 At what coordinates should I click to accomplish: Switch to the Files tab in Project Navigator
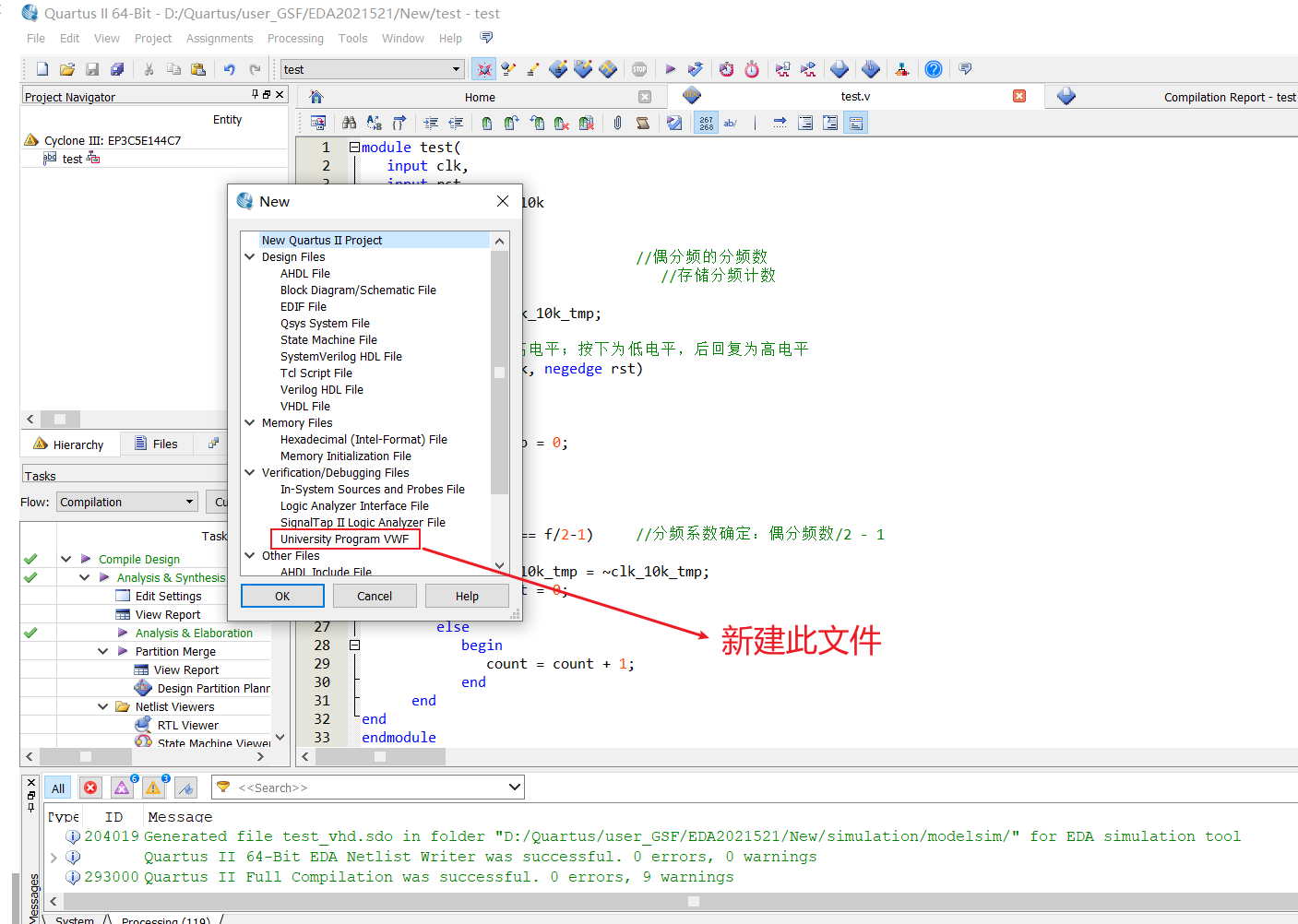pyautogui.click(x=155, y=444)
